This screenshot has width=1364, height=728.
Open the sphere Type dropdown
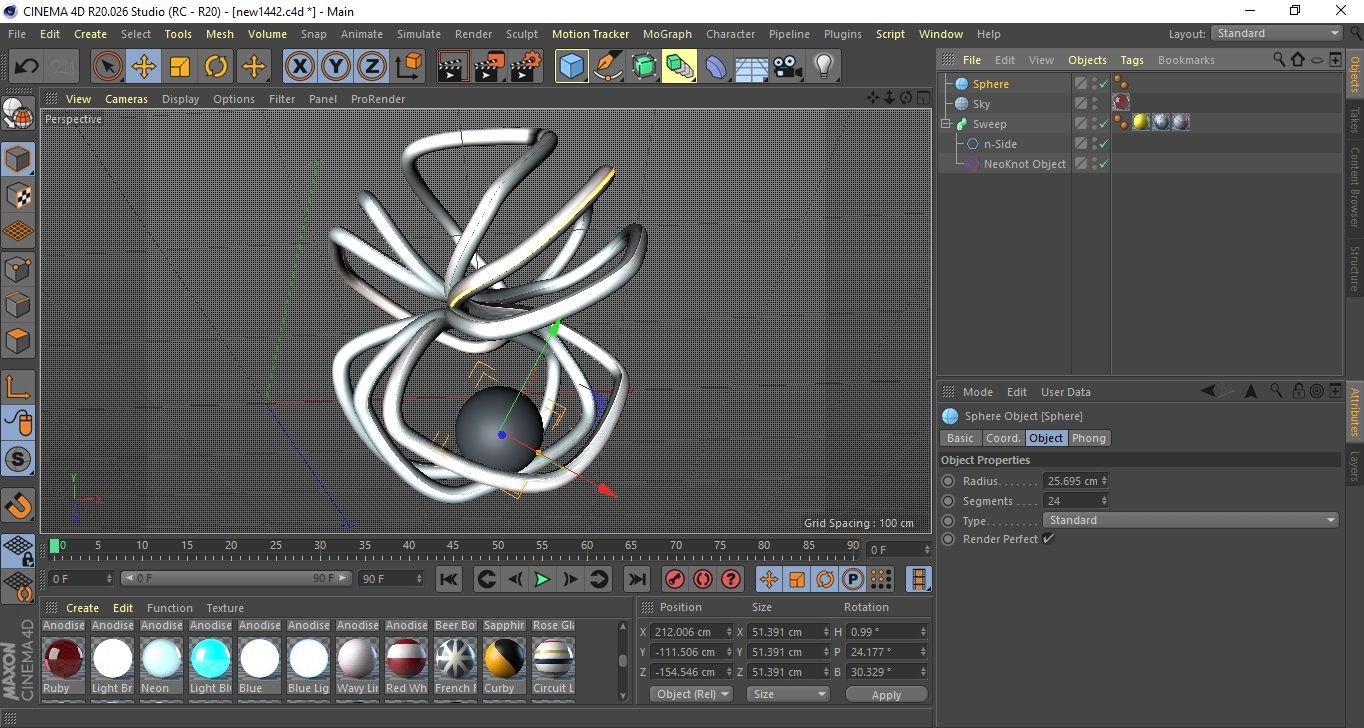(x=1190, y=520)
